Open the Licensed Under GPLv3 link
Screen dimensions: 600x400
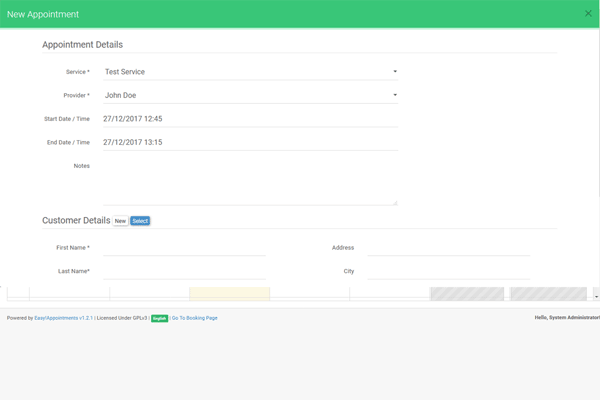[122, 318]
